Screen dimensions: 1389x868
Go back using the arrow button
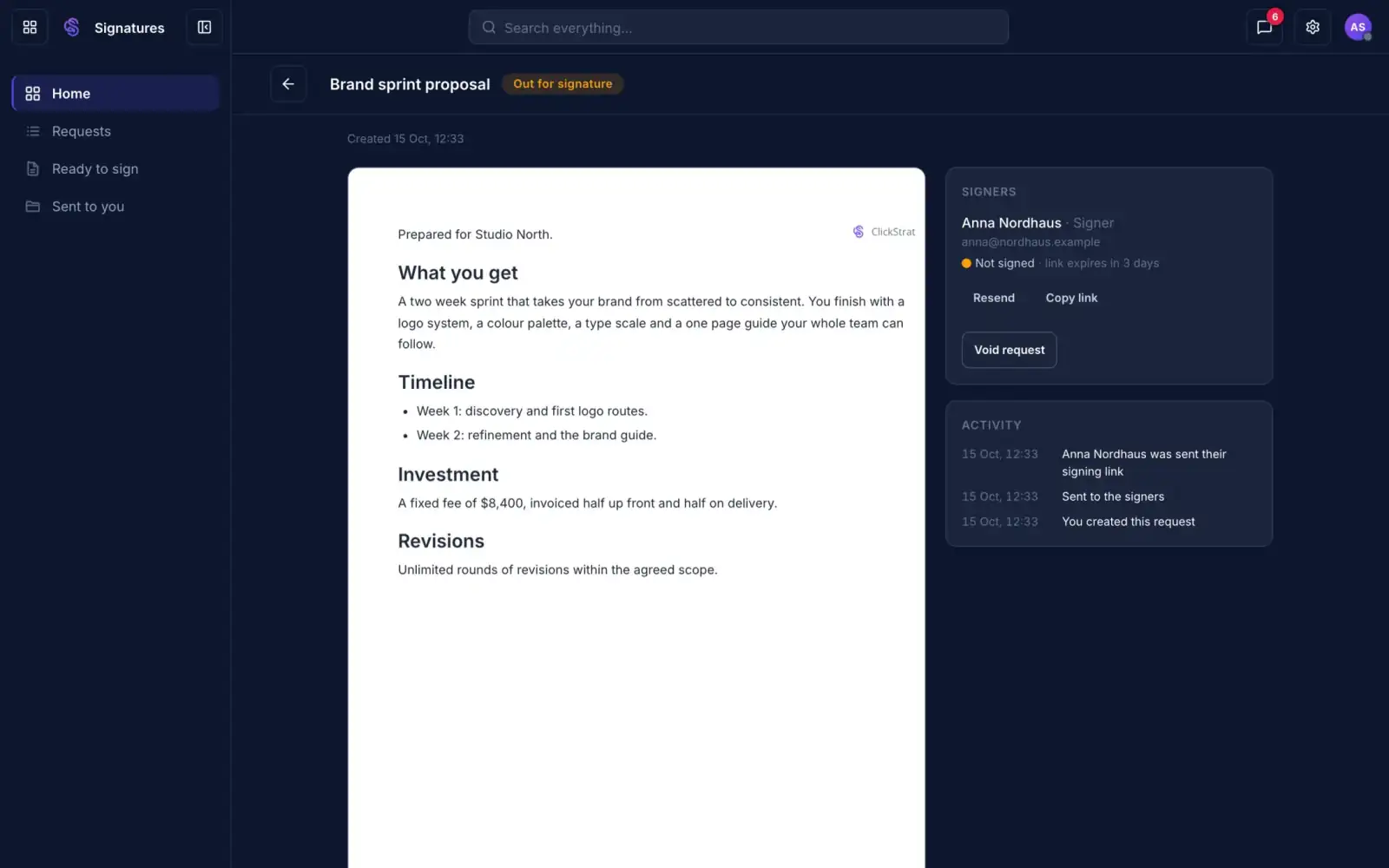(x=288, y=84)
